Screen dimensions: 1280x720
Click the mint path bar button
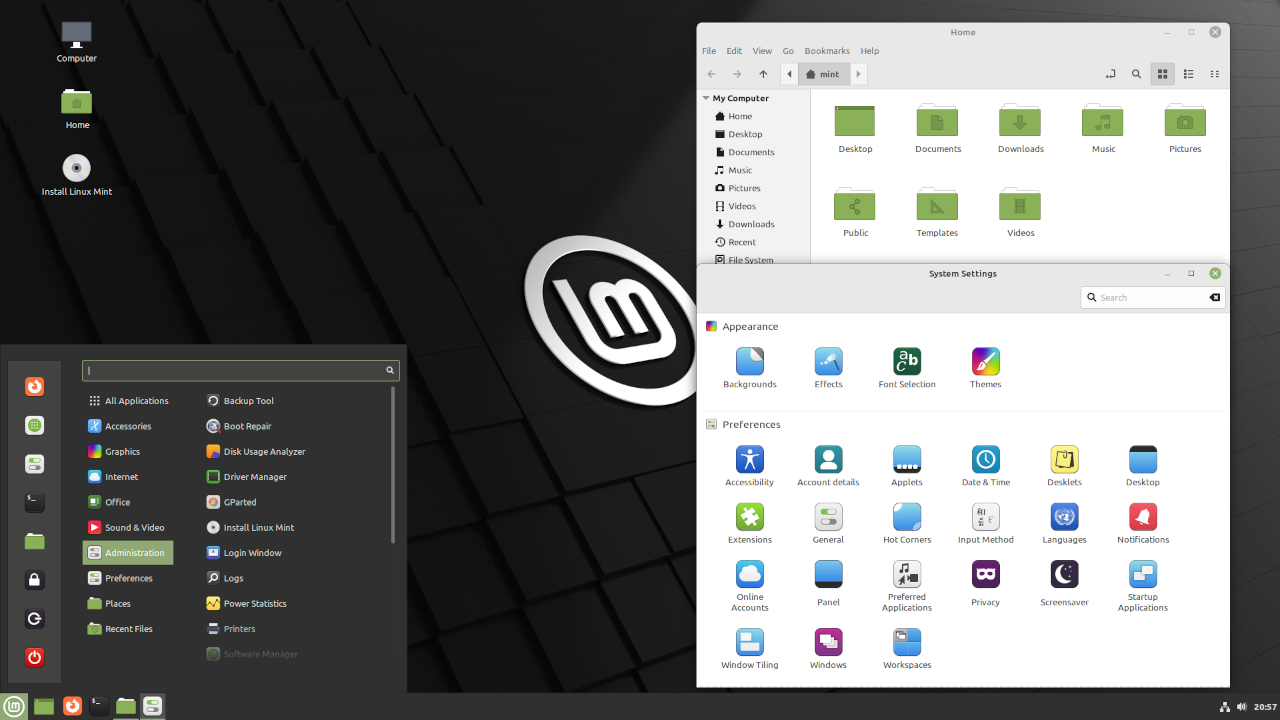point(824,74)
